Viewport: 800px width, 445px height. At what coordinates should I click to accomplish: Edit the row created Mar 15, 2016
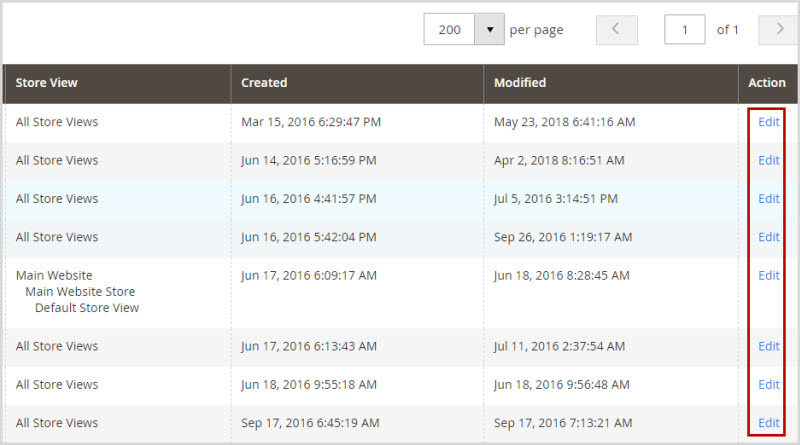pos(768,122)
